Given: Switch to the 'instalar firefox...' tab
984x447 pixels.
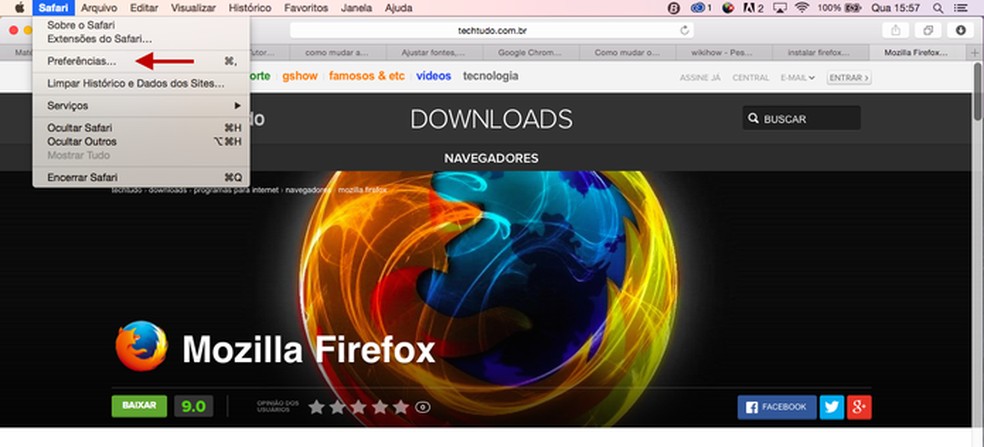Looking at the screenshot, I should click(821, 53).
